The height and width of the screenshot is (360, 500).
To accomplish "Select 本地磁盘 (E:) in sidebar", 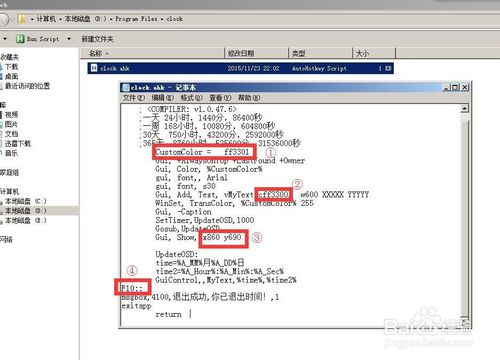I will point(25,220).
